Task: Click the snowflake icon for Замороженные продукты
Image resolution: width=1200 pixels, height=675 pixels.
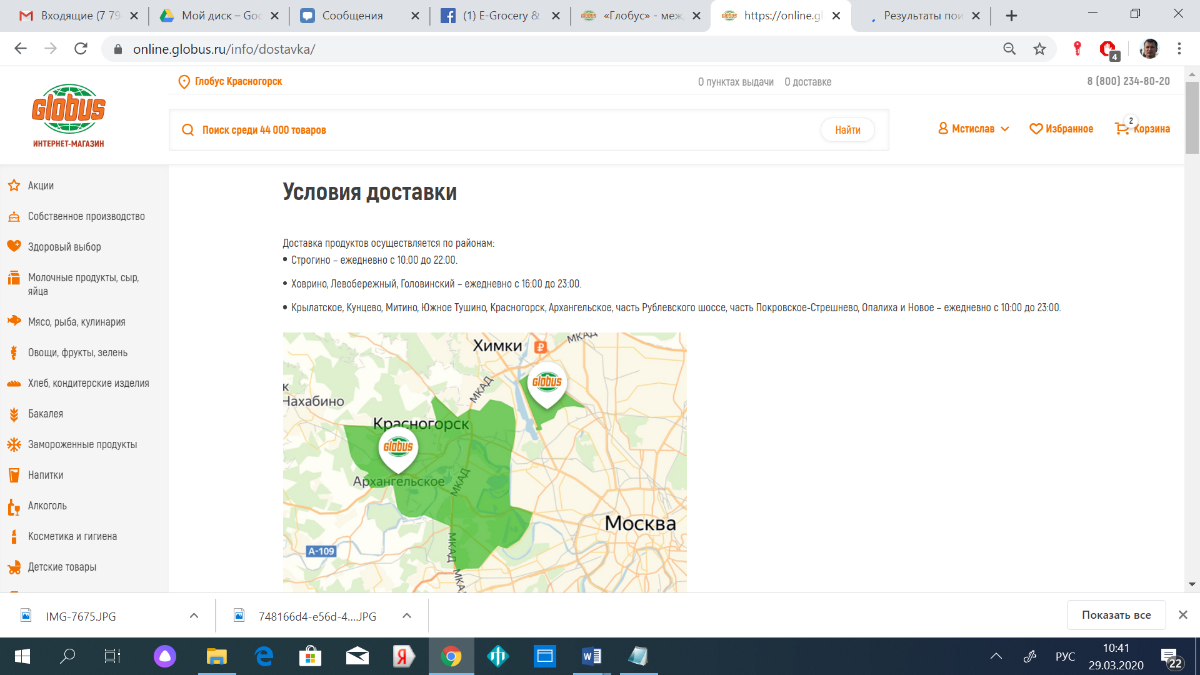Action: [x=14, y=444]
